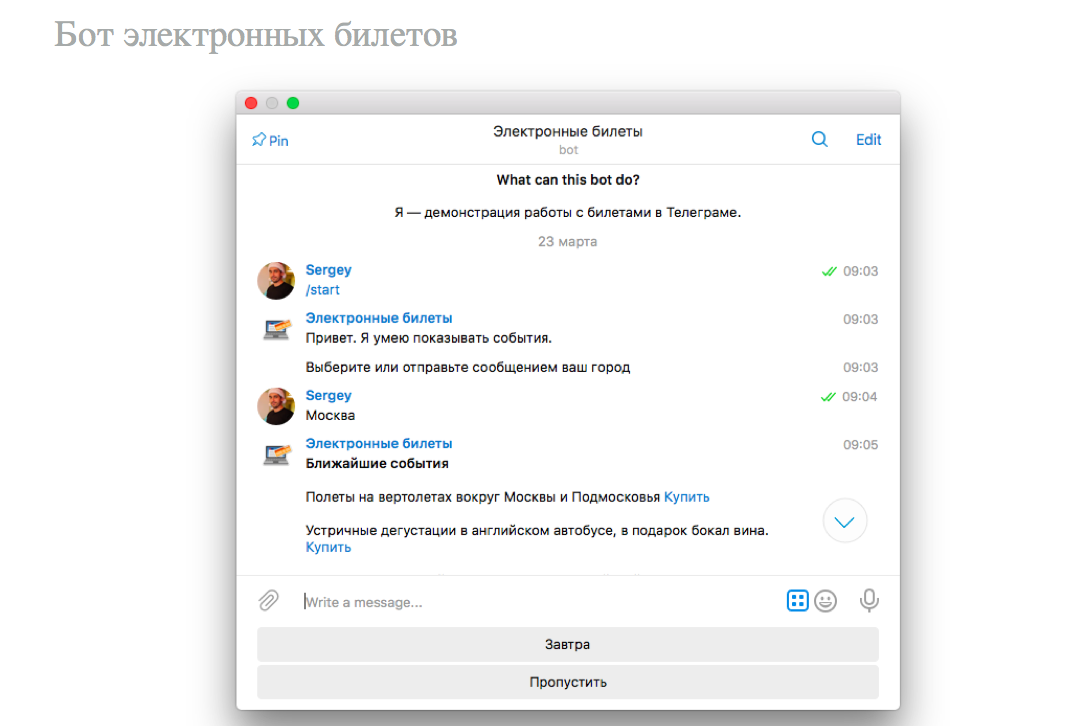The width and height of the screenshot is (1069, 726).
Task: Click Sergey name above the Москва message
Action: click(329, 395)
